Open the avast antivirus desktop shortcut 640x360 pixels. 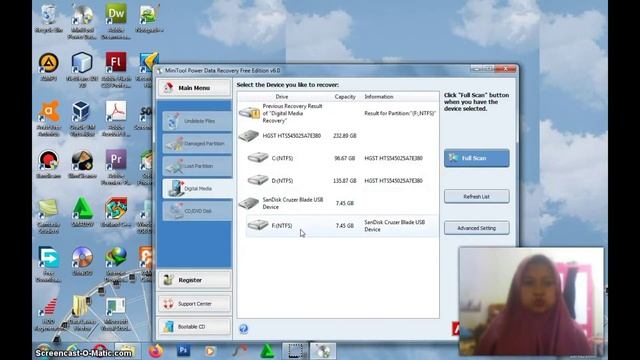(x=49, y=118)
